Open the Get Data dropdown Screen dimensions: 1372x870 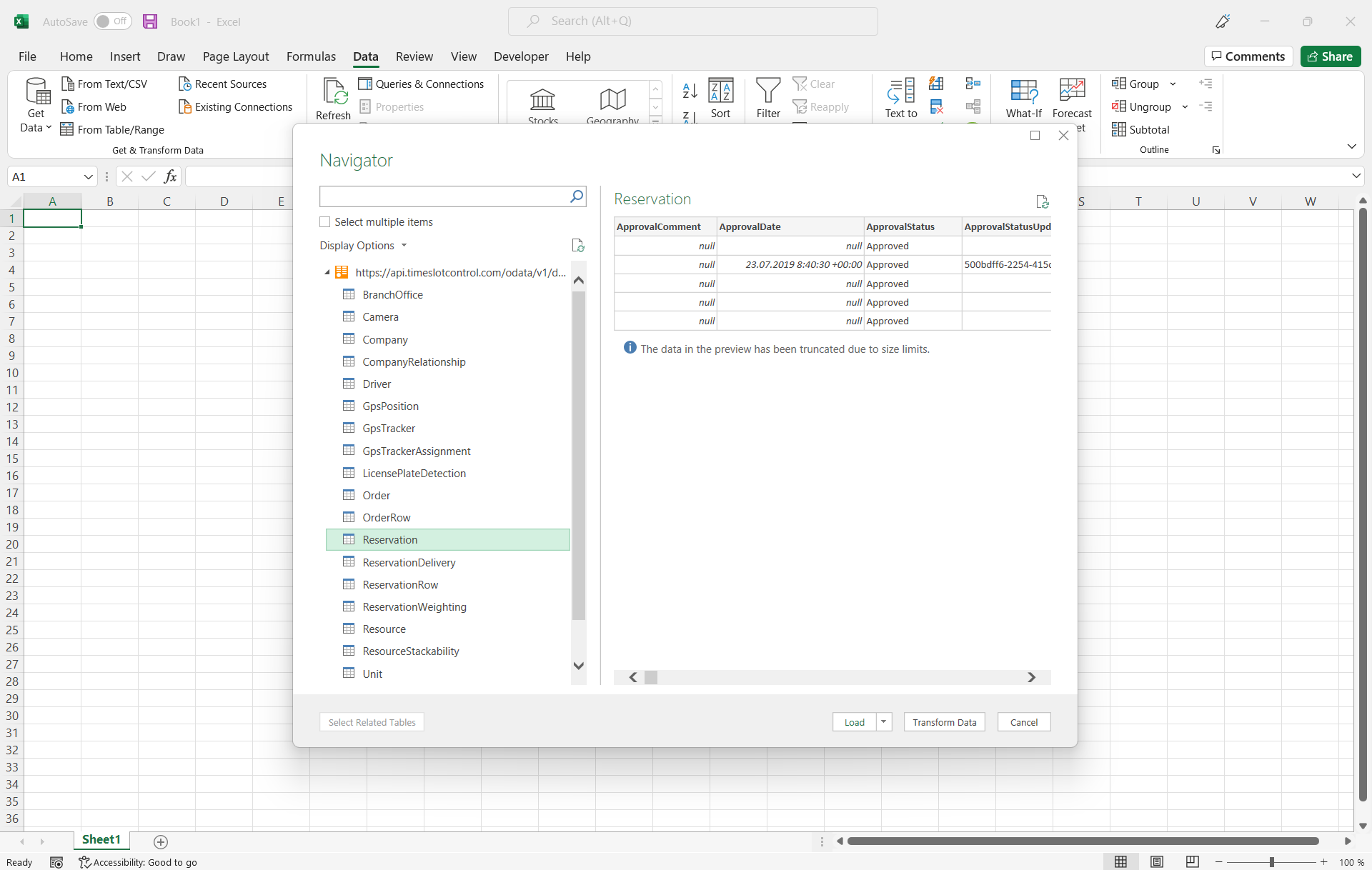[x=35, y=104]
